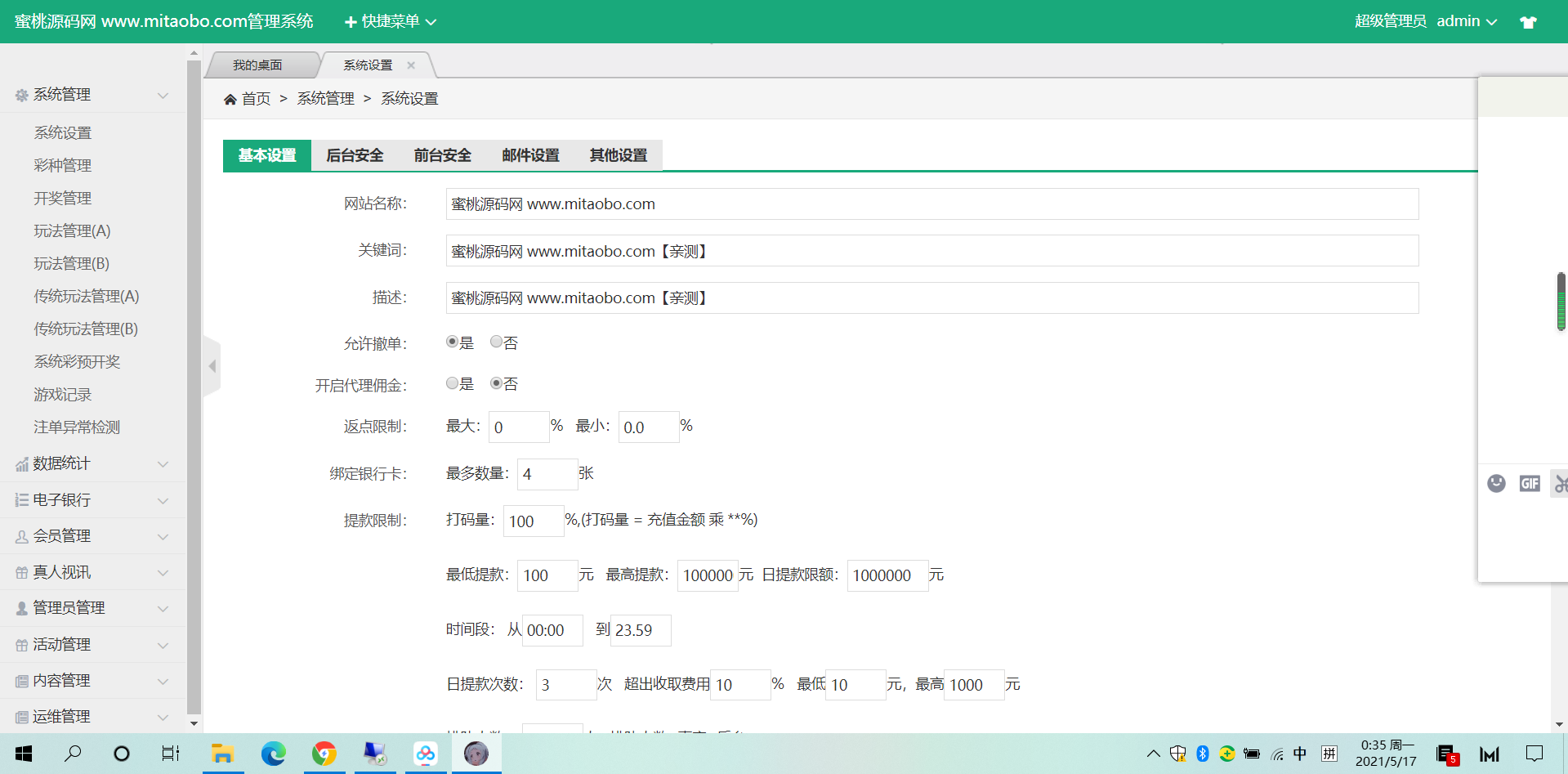Click the 网站名称 input field
Screen dimensions: 1568x774
pos(931,204)
